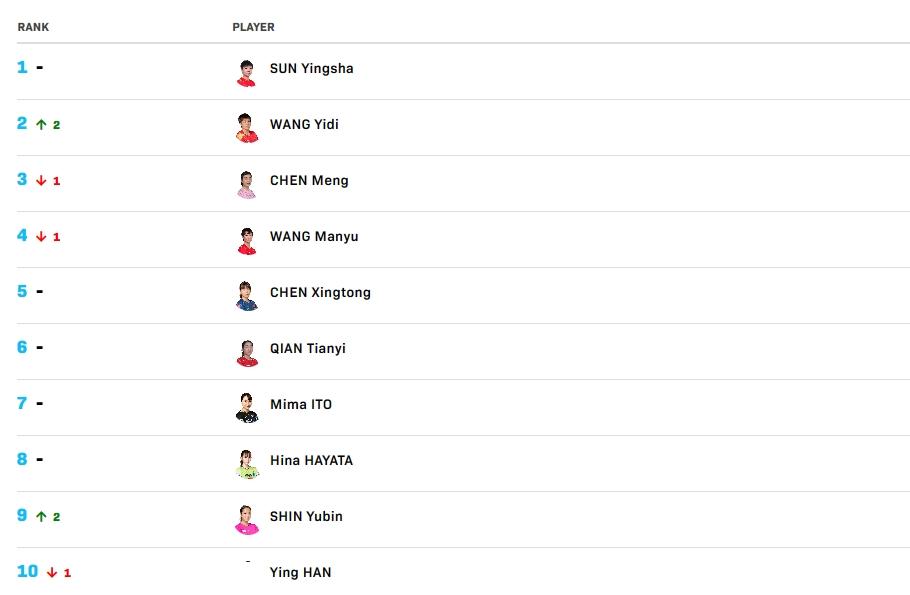Click the rank number 1

[22, 68]
